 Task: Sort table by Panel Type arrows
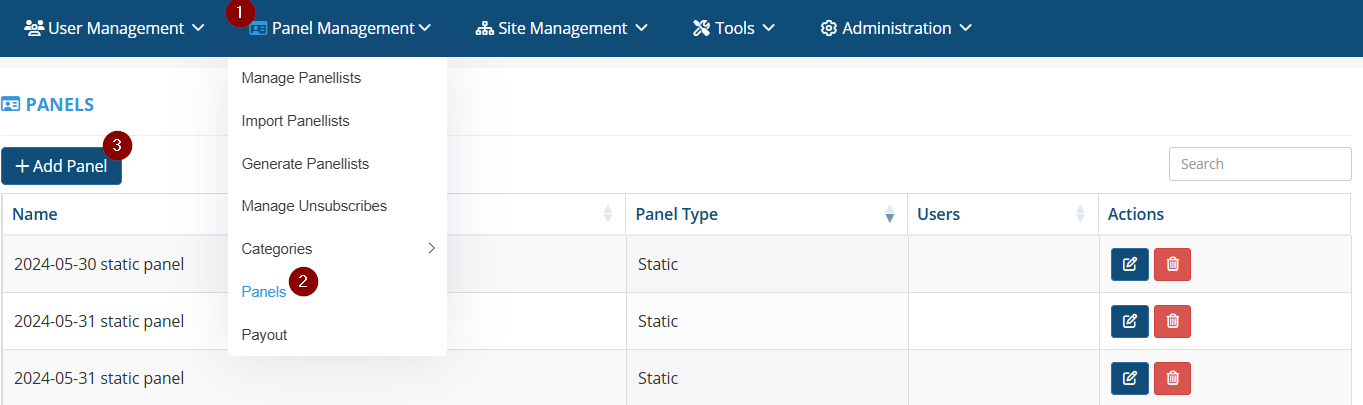[889, 214]
